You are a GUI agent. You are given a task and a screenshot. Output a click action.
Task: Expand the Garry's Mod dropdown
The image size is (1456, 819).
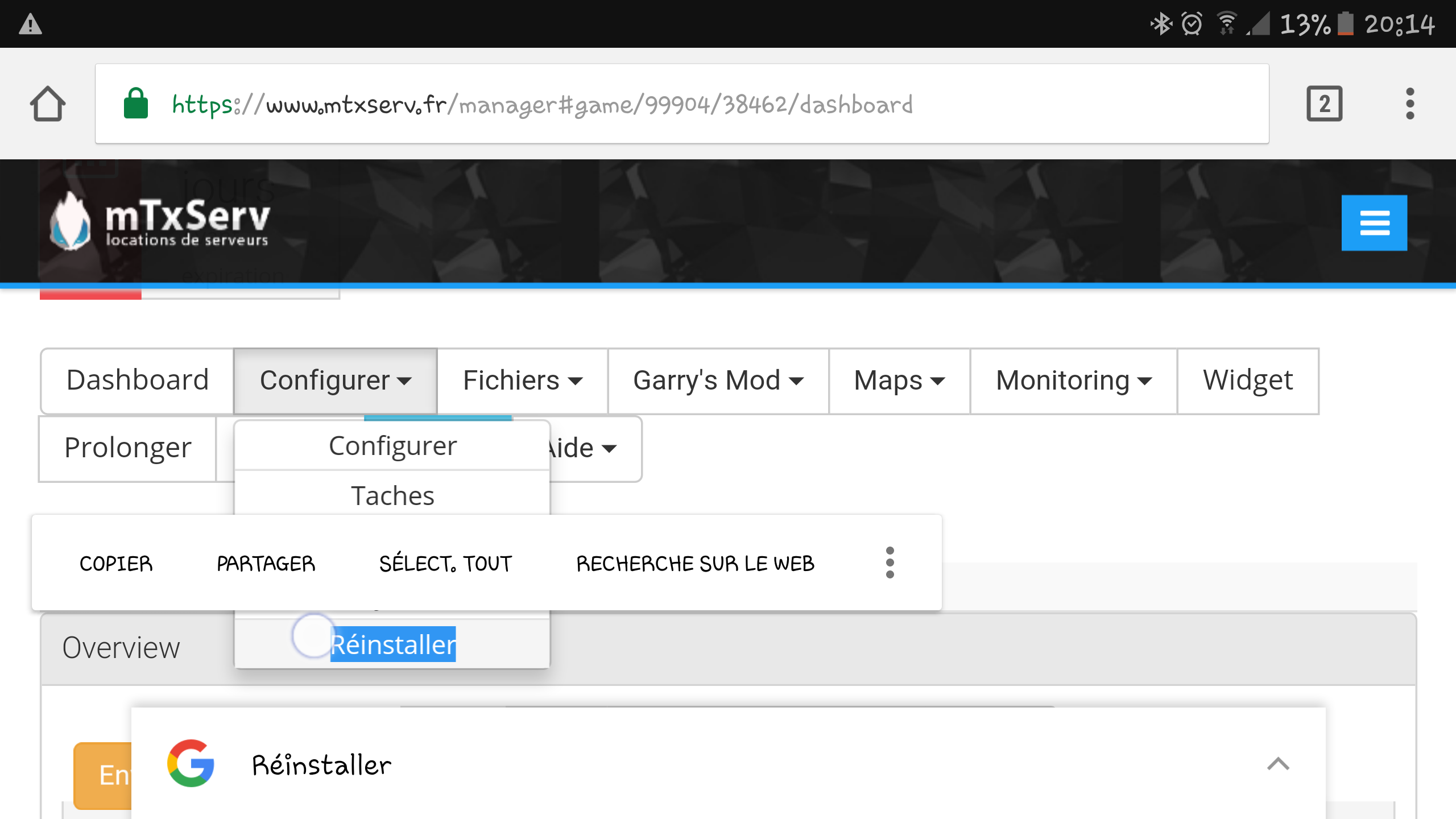pyautogui.click(x=718, y=380)
